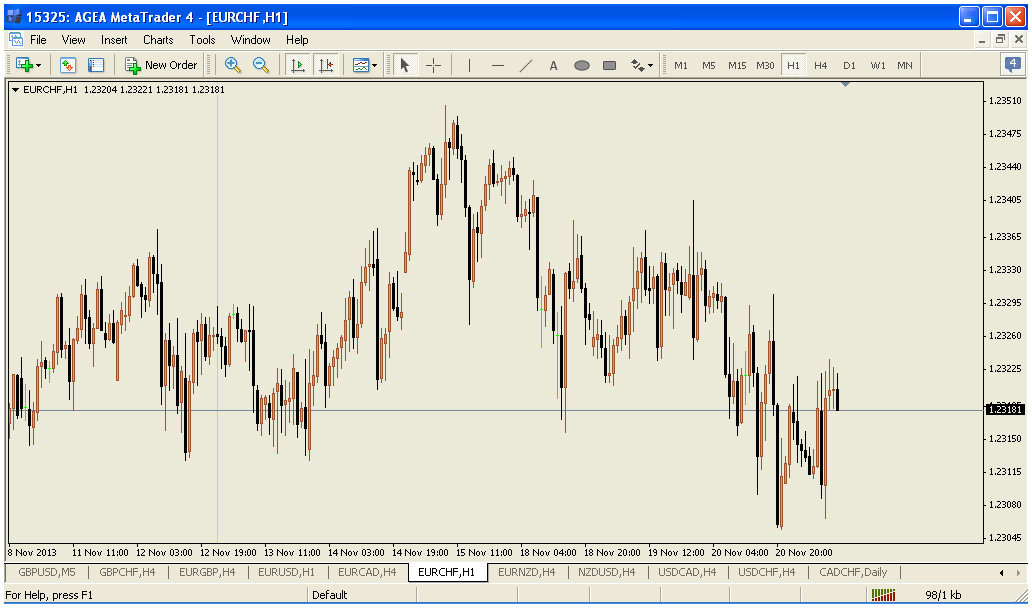Screen dimensions: 1032x608
Task: Switch to NZDUSD,H4 chart tab
Action: click(607, 572)
